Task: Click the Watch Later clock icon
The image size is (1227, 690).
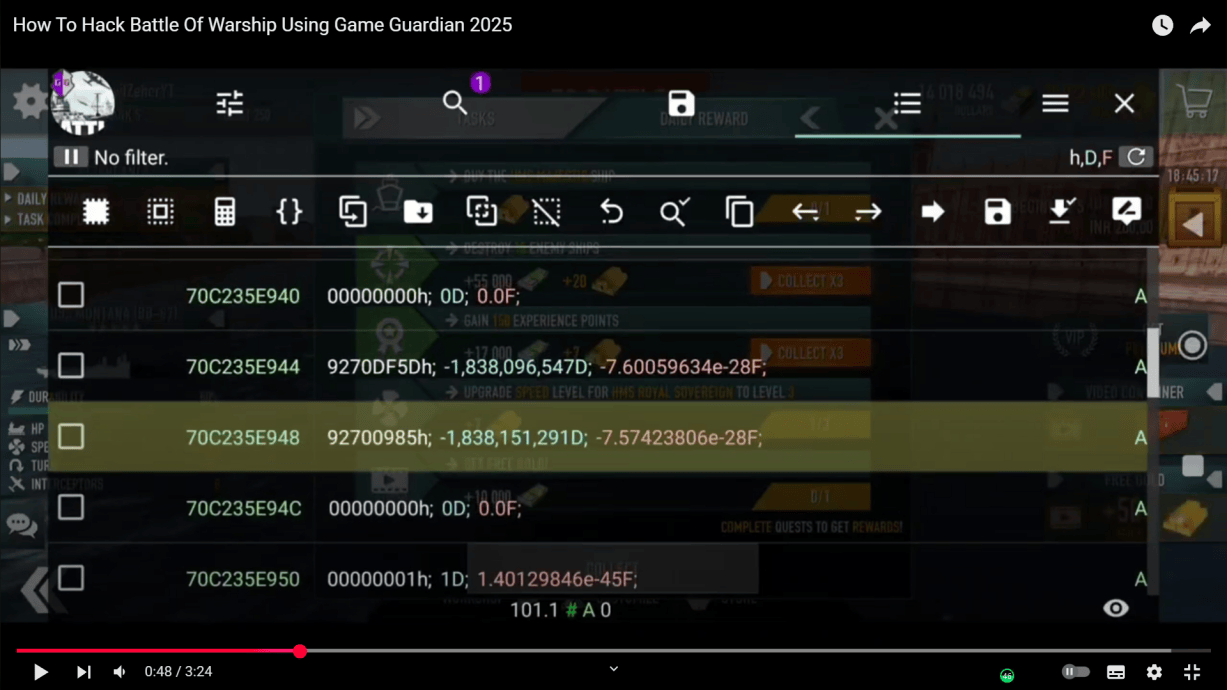Action: click(x=1162, y=26)
